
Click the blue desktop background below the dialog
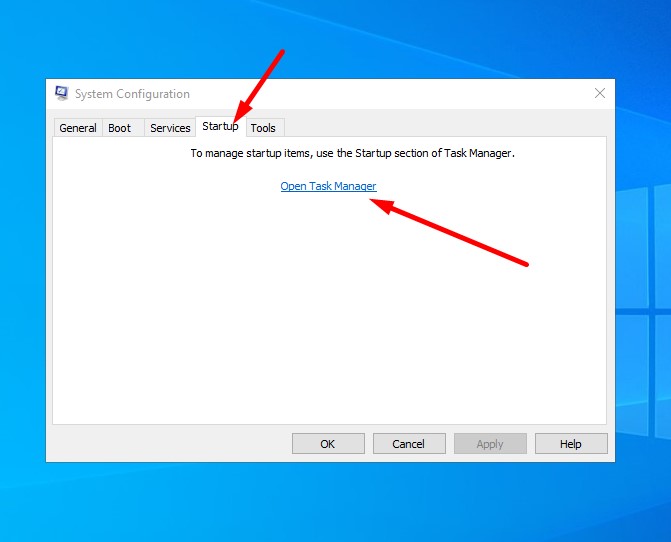[330, 505]
